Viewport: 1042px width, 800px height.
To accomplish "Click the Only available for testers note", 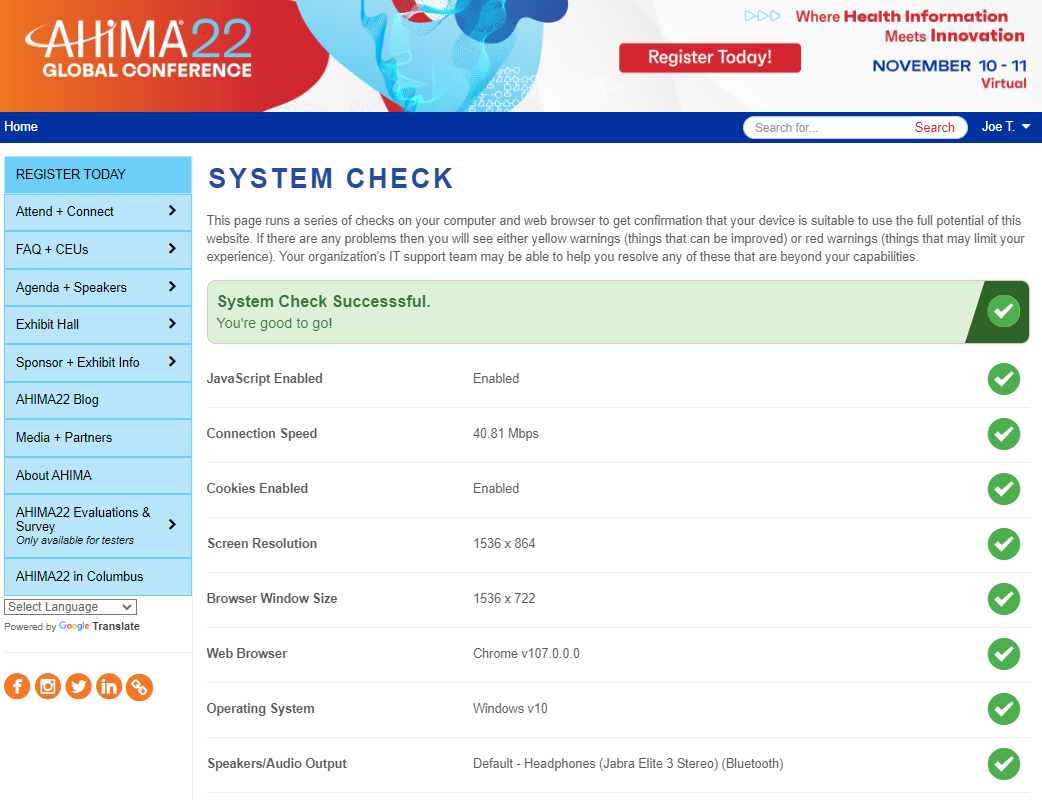I will [x=75, y=540].
